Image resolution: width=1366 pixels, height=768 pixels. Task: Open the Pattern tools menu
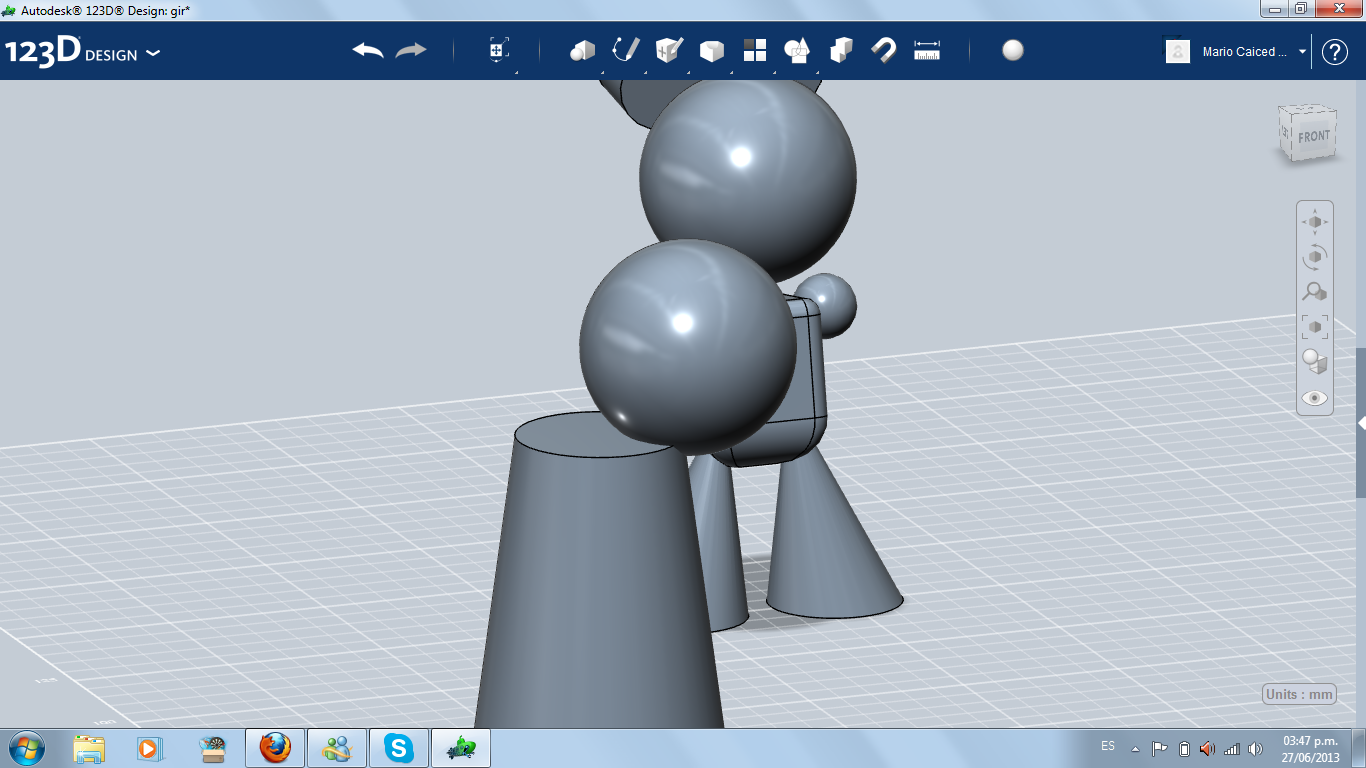coord(755,51)
